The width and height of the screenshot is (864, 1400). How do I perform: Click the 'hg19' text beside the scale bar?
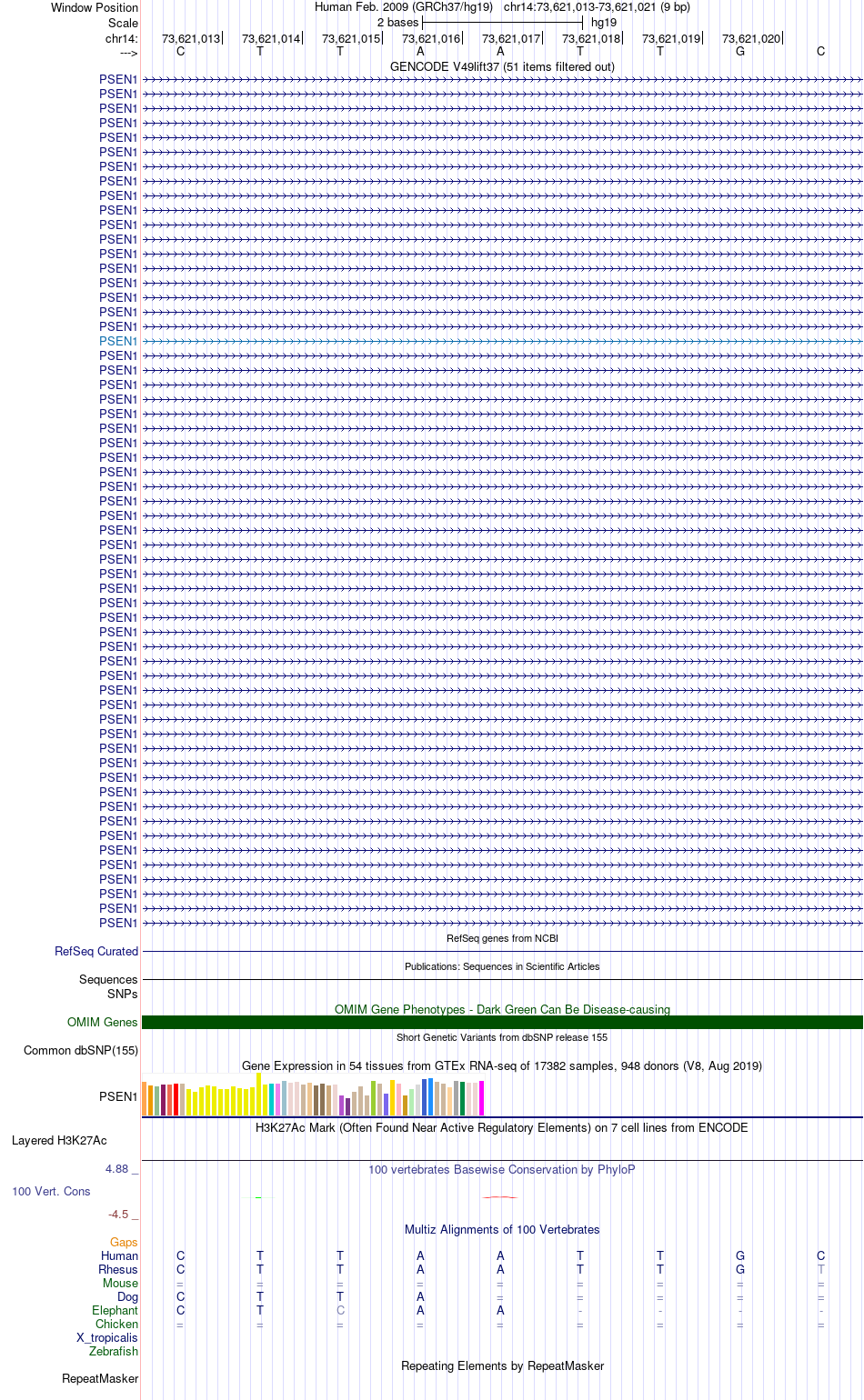pyautogui.click(x=604, y=22)
